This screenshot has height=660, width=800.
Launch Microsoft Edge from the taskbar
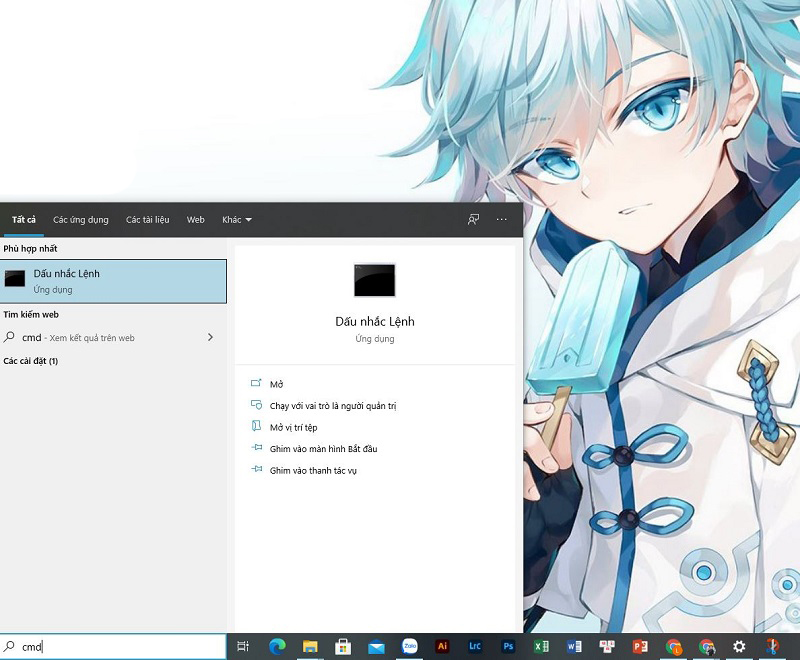277,646
